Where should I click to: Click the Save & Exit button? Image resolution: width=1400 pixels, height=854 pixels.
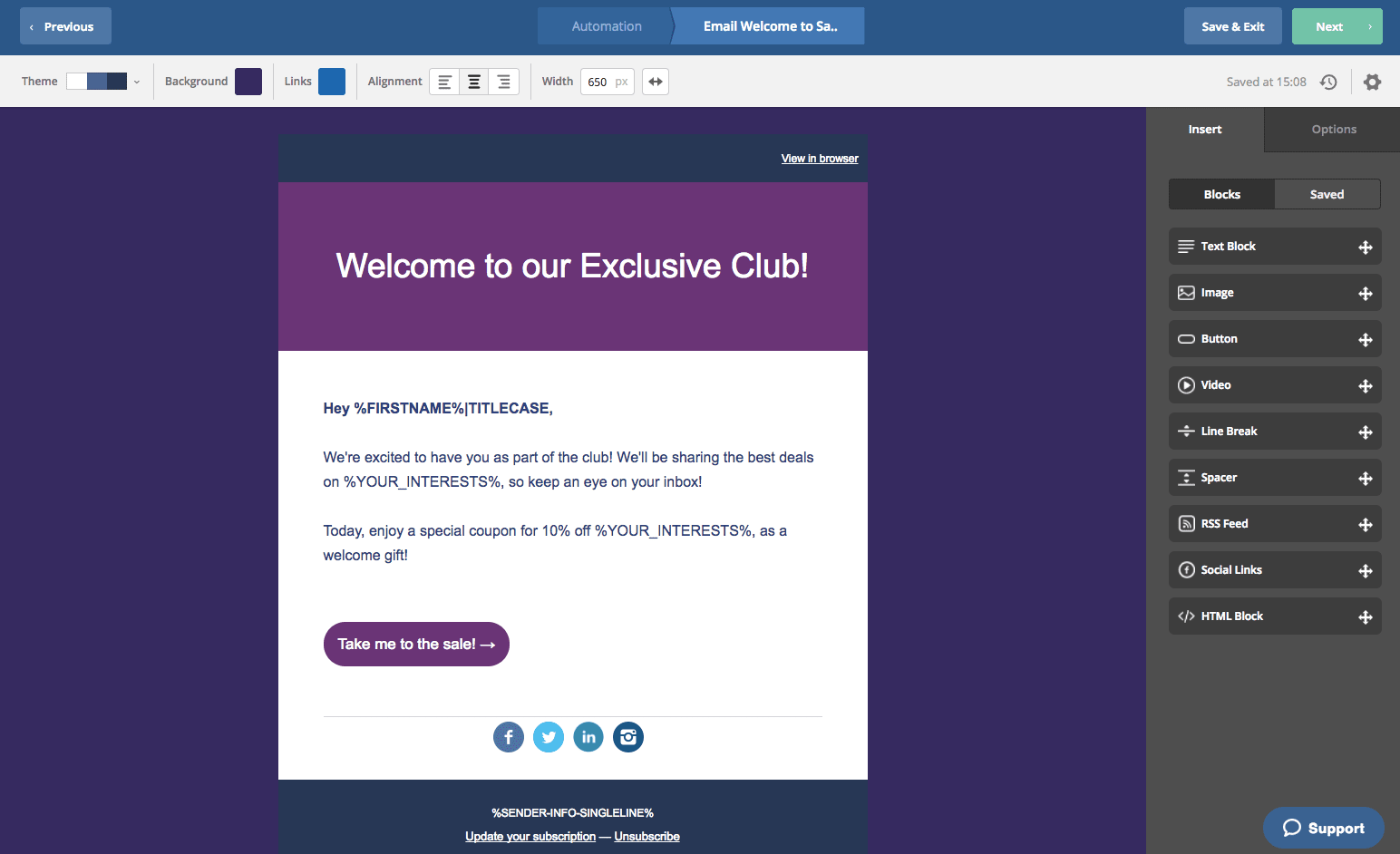pyautogui.click(x=1232, y=25)
